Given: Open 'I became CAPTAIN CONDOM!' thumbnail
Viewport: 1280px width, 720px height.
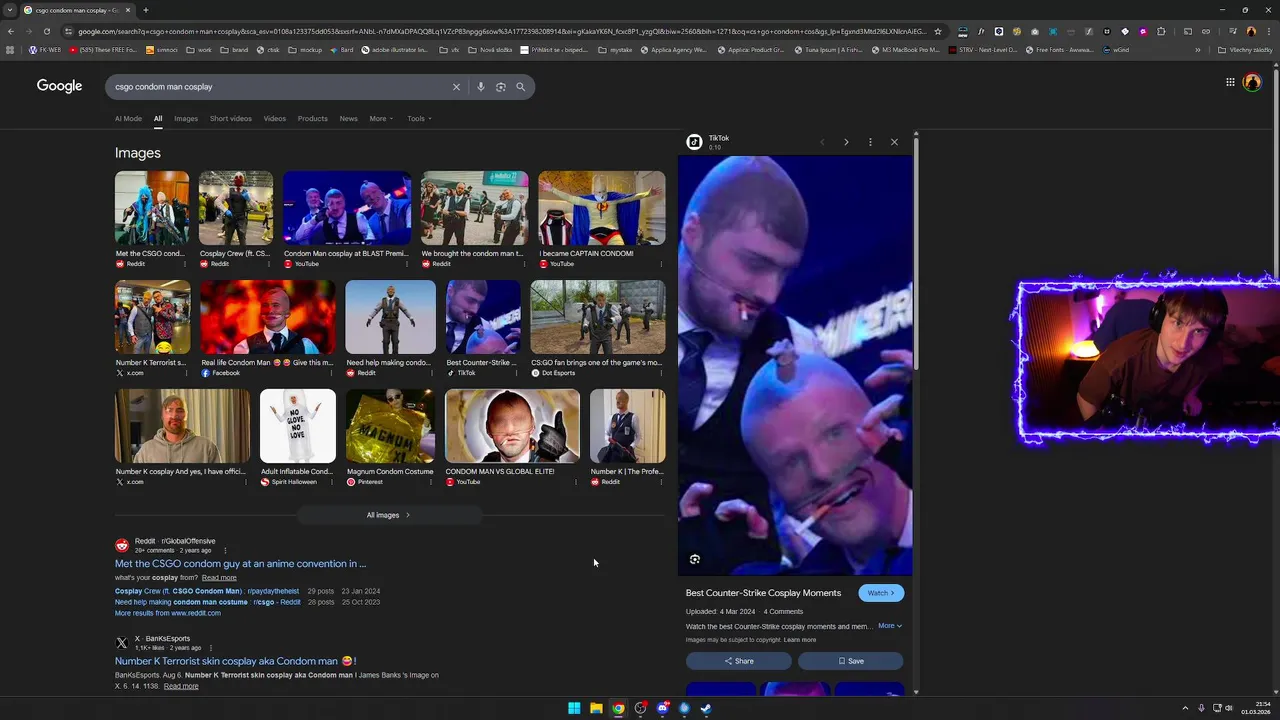Looking at the screenshot, I should click(x=602, y=208).
